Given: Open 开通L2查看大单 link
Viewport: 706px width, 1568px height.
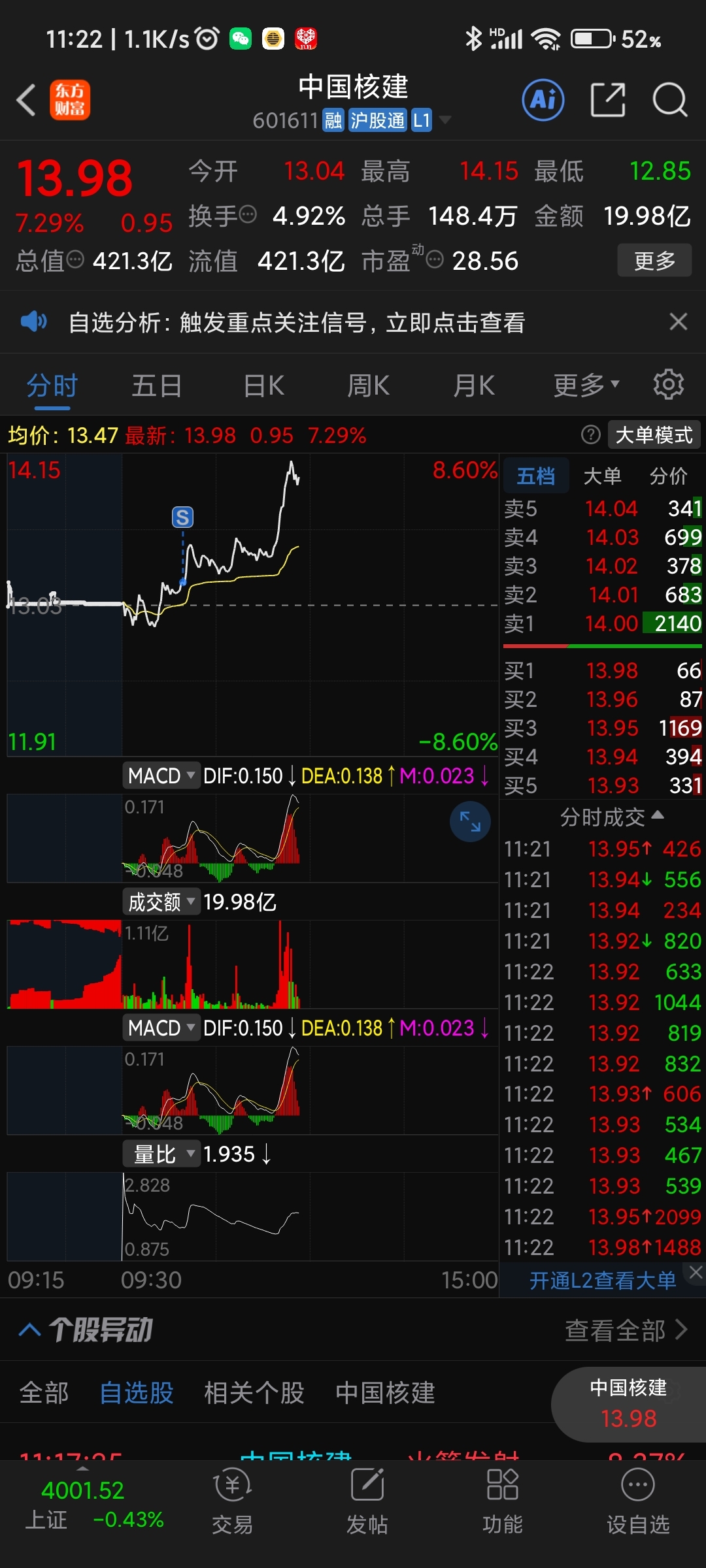Looking at the screenshot, I should pos(602,1280).
